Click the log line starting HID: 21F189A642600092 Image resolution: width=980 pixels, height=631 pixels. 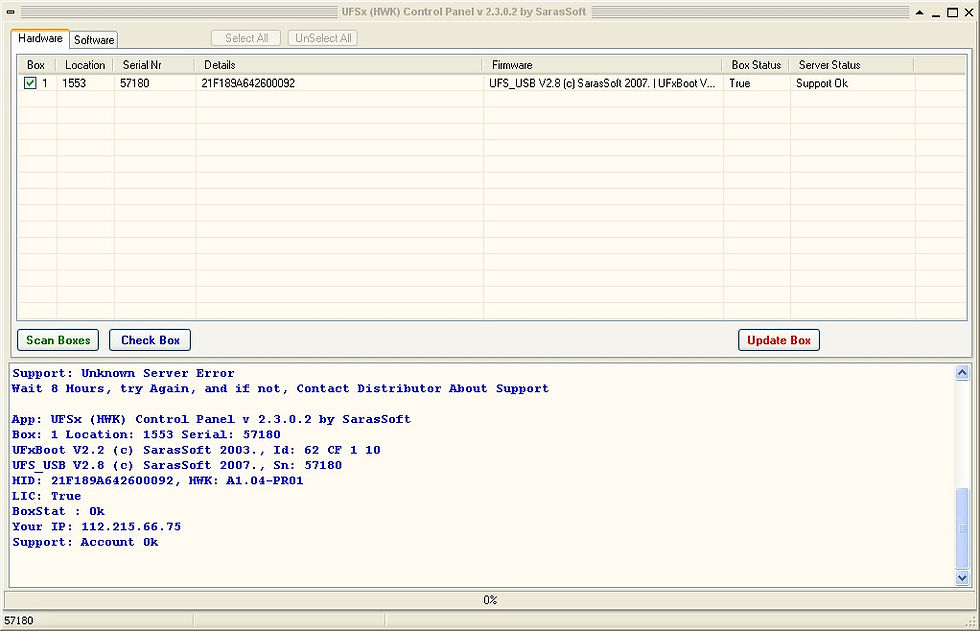(158, 481)
